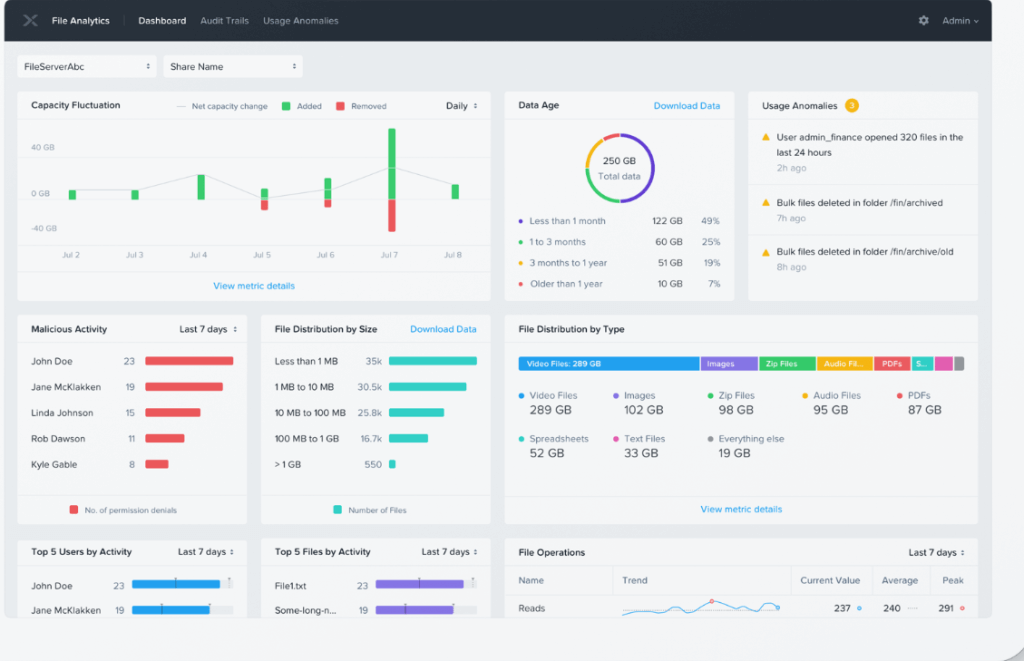Go to the Dashboard tab
This screenshot has width=1024, height=661.
point(162,21)
